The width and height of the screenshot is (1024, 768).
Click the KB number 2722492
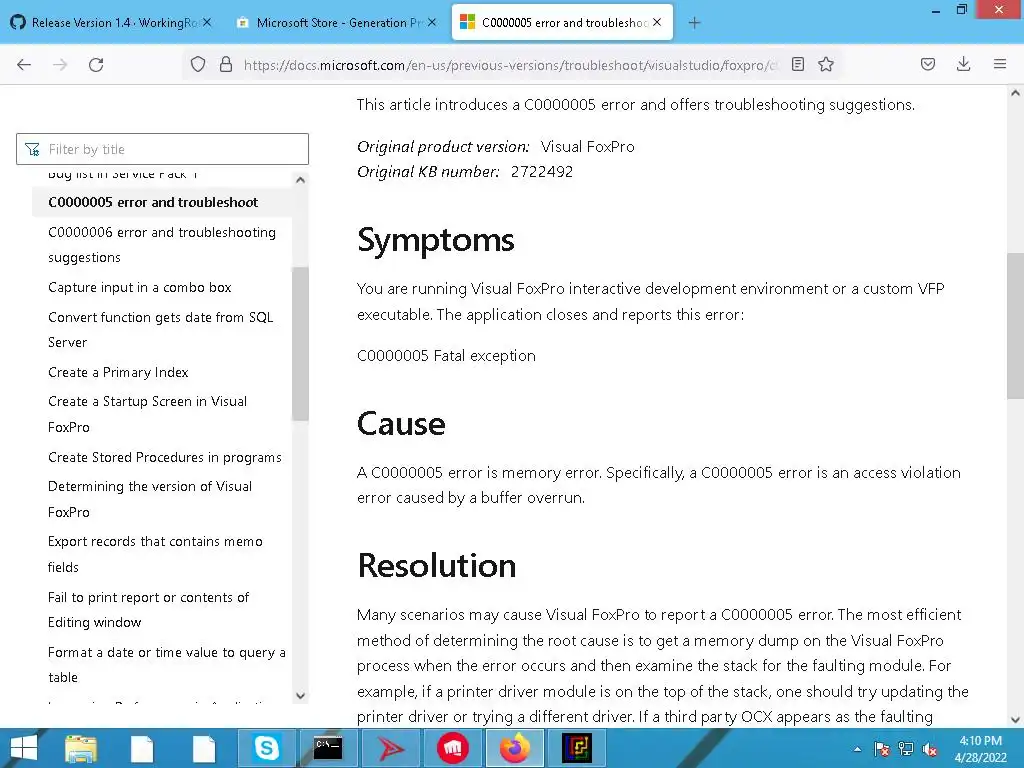point(542,172)
